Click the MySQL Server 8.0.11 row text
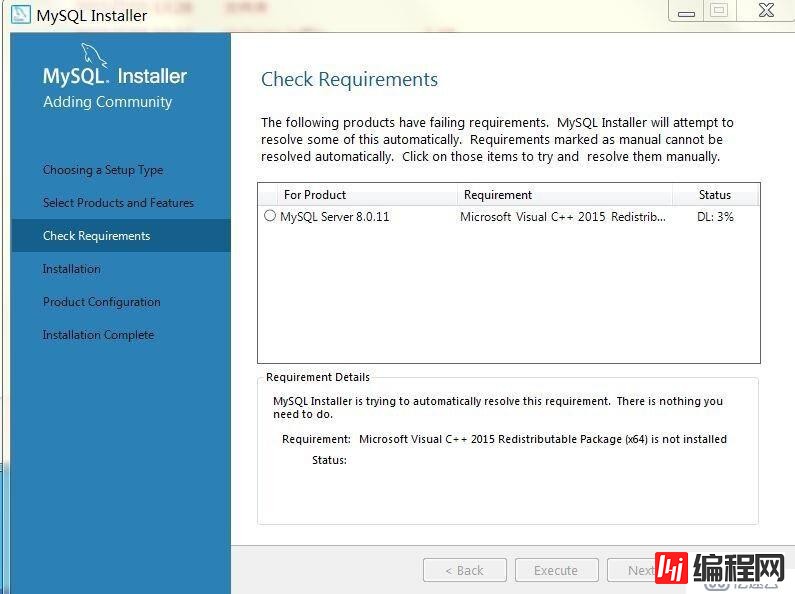This screenshot has height=594, width=795. [x=335, y=217]
